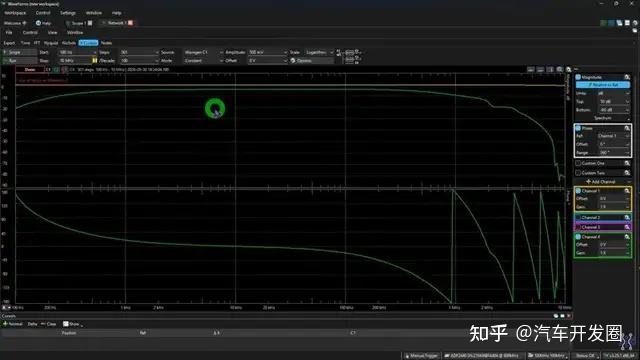640x360 pixels.
Task: Expand the Amplitude 500 mV dropdown
Action: [x=268, y=52]
